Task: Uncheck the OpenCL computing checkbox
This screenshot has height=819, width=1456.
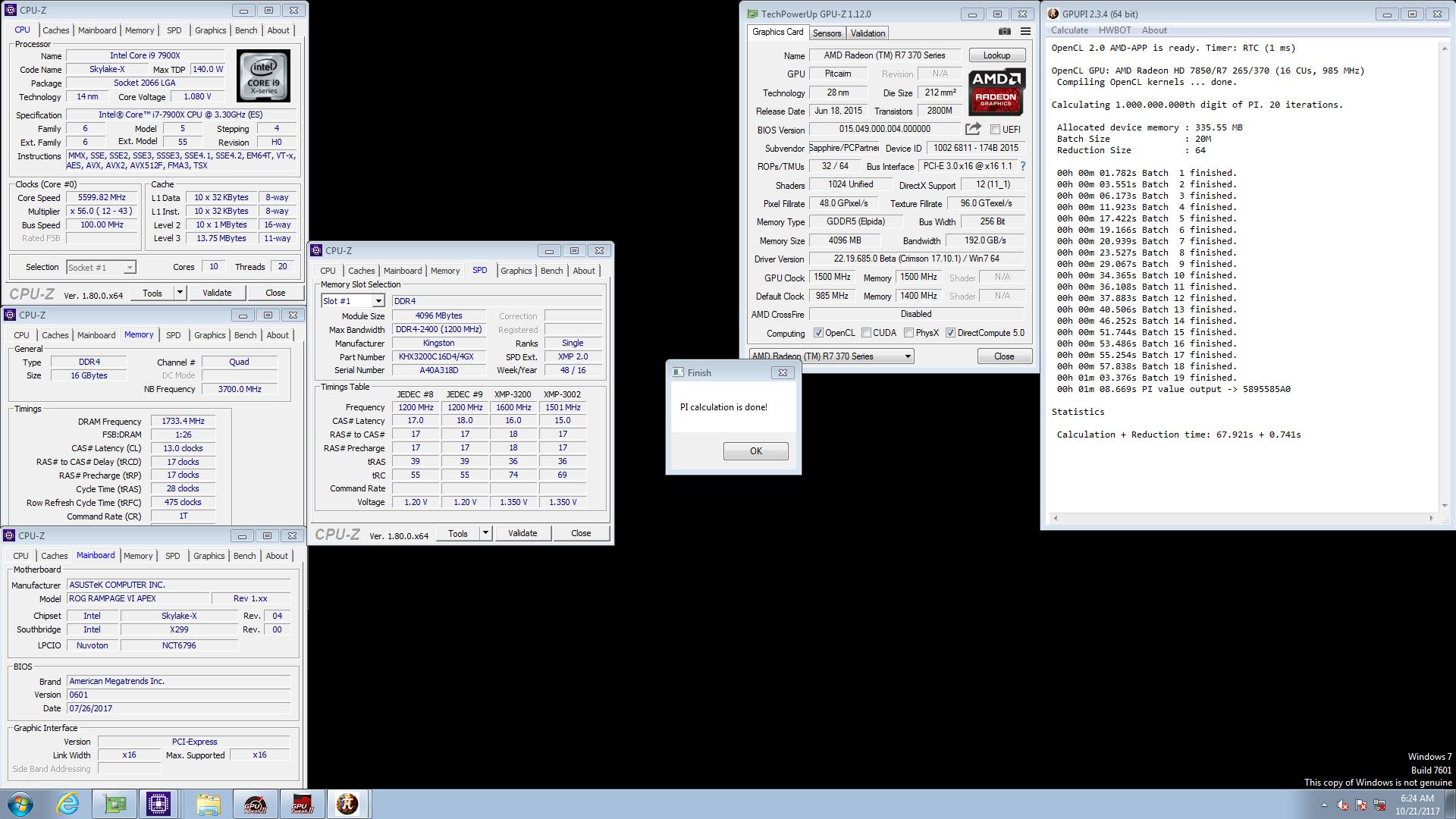Action: click(818, 333)
